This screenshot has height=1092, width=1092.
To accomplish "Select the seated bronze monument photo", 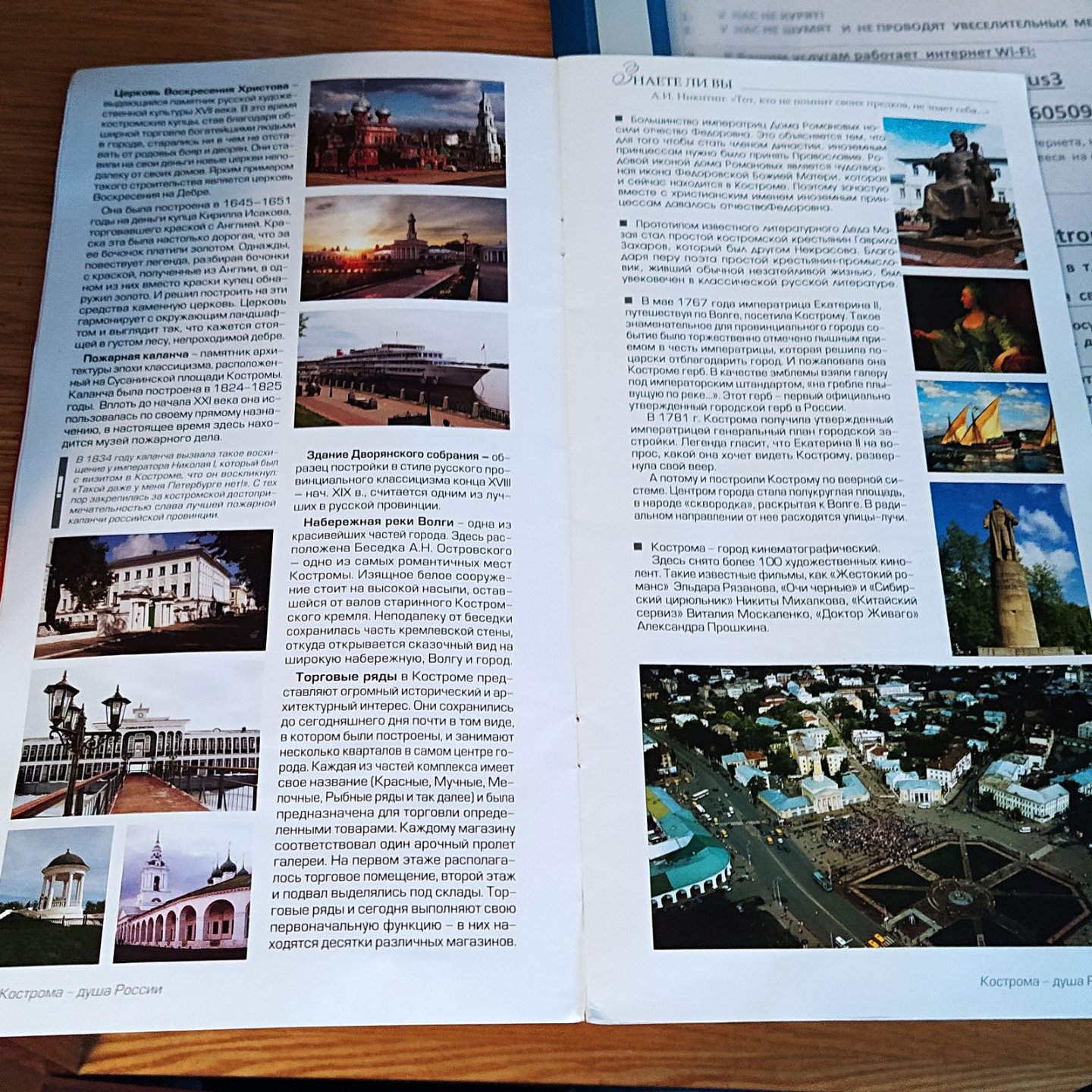I will tap(954, 193).
